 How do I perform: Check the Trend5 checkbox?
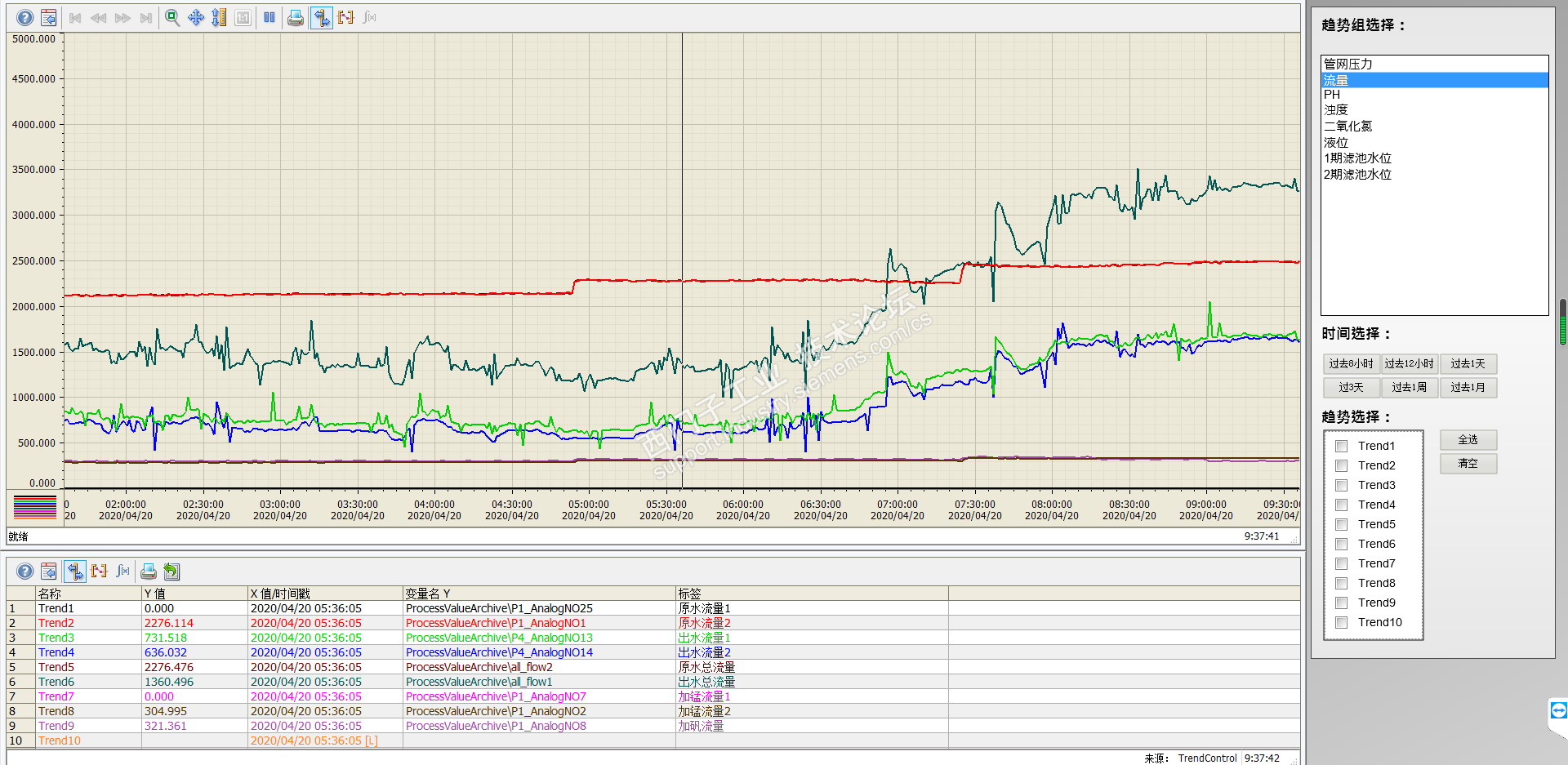click(1341, 524)
